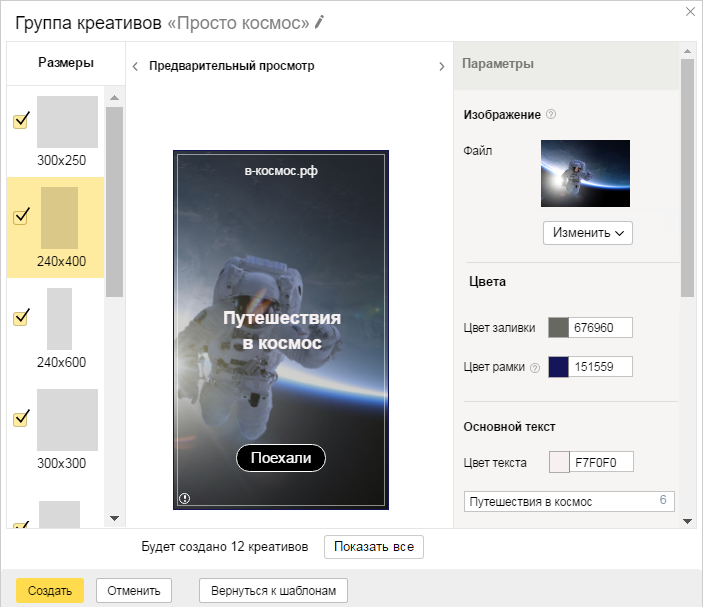Image resolution: width=703 pixels, height=607 pixels.
Task: Open the Изменить dropdown for image file
Action: click(x=588, y=233)
